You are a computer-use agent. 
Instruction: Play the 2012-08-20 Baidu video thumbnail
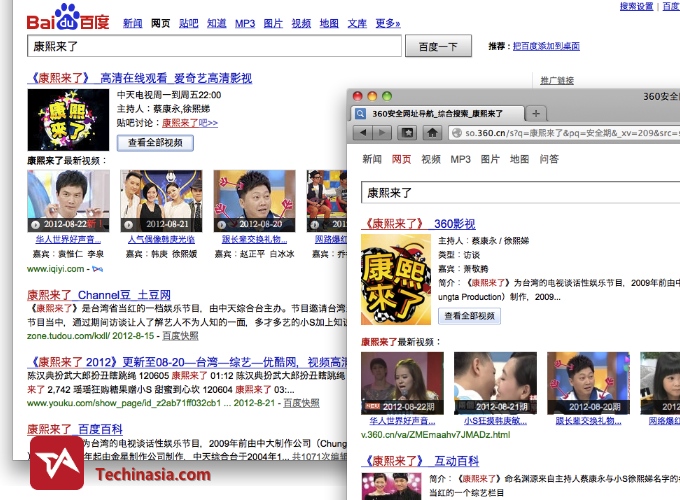(255, 201)
